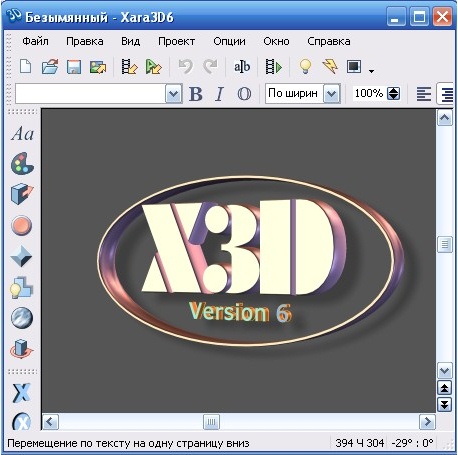This screenshot has height=455, width=458.
Task: Maximize the Xara3D6 window
Action: tap(419, 16)
